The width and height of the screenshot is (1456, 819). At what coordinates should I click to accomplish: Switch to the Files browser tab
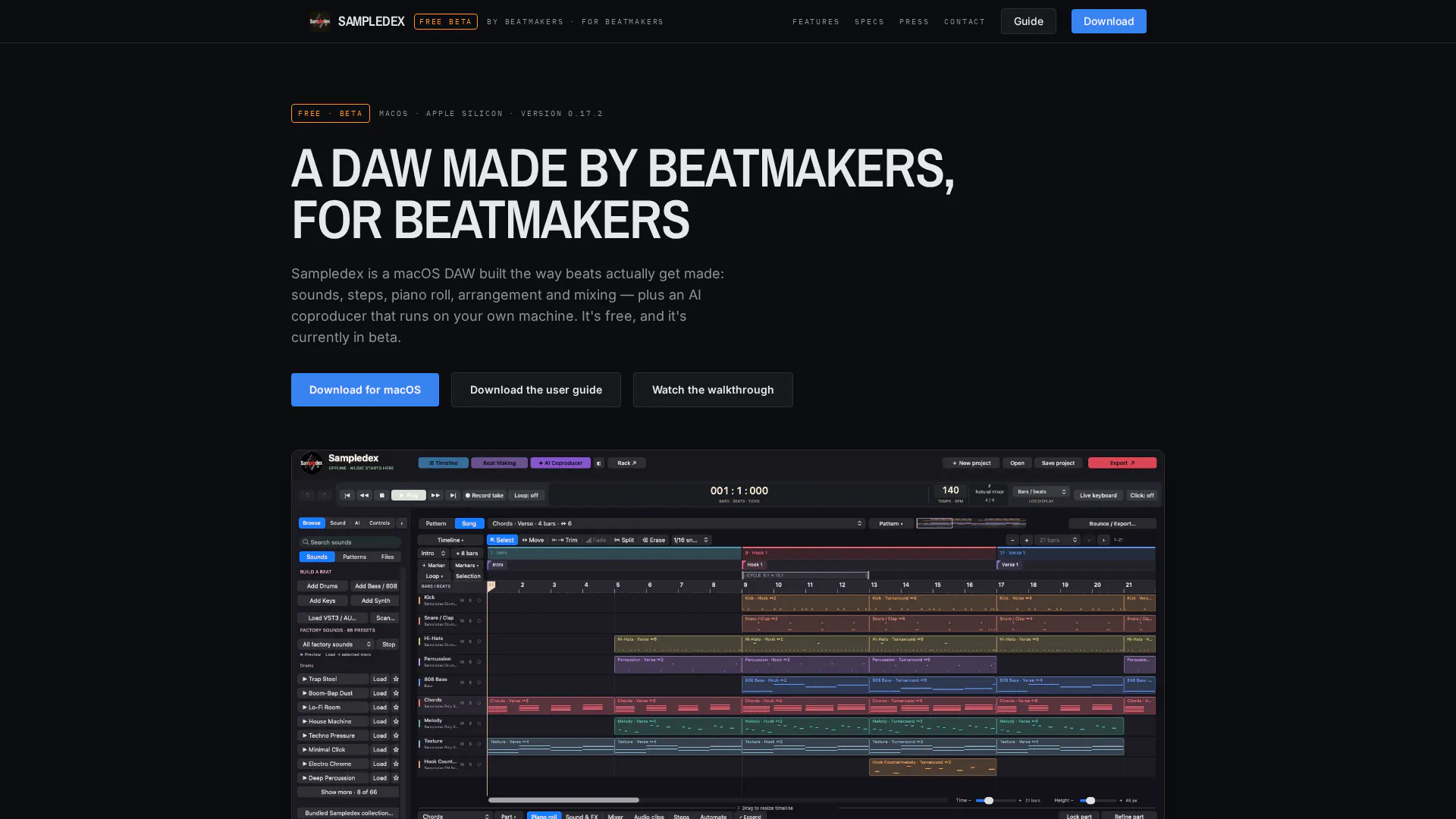[x=388, y=557]
